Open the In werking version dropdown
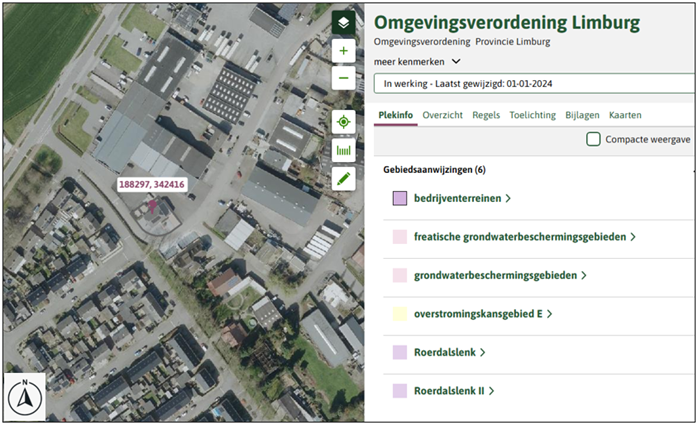 pyautogui.click(x=534, y=84)
